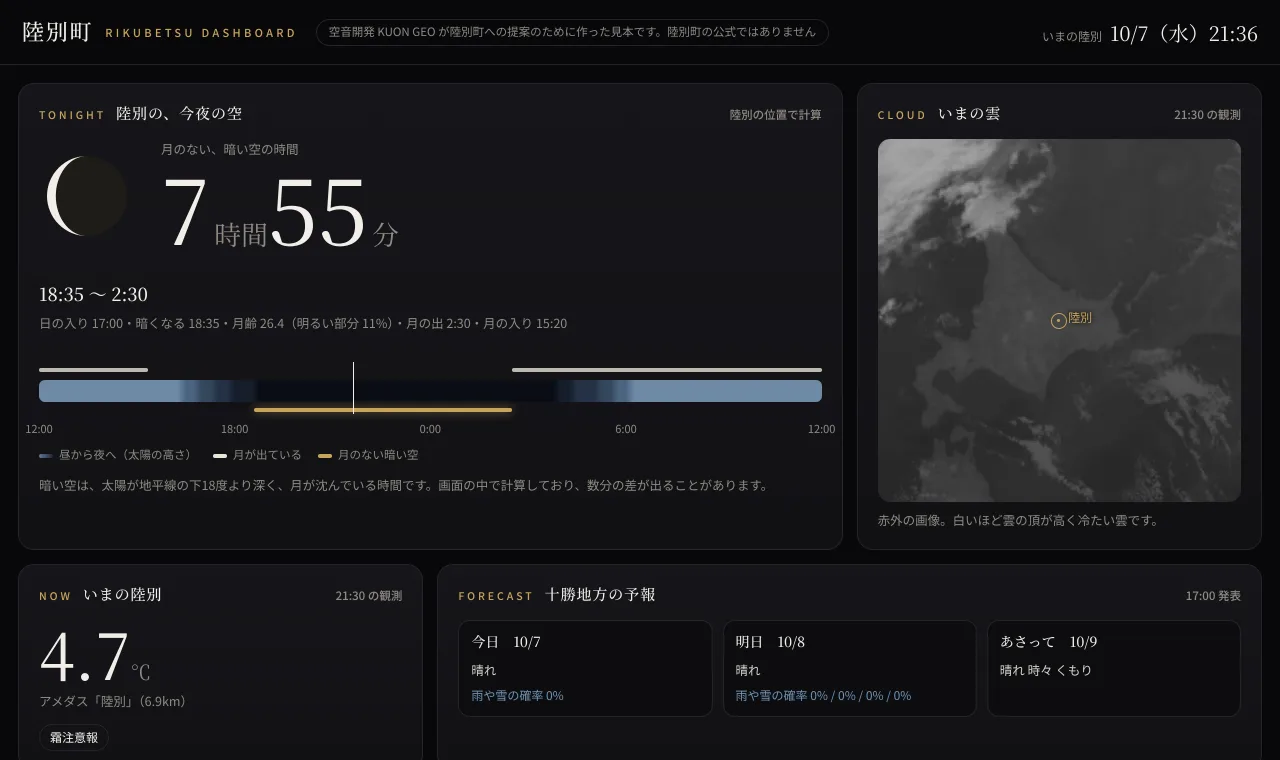Viewport: 1280px width, 760px height.
Task: Click the 17:00 発表 forecast issue time
Action: [x=1213, y=596]
